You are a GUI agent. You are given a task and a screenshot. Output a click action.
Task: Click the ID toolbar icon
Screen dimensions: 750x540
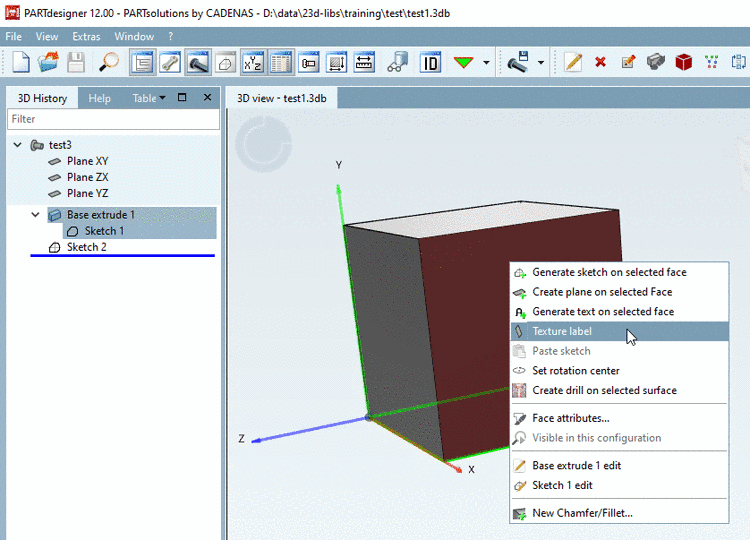pyautogui.click(x=430, y=62)
